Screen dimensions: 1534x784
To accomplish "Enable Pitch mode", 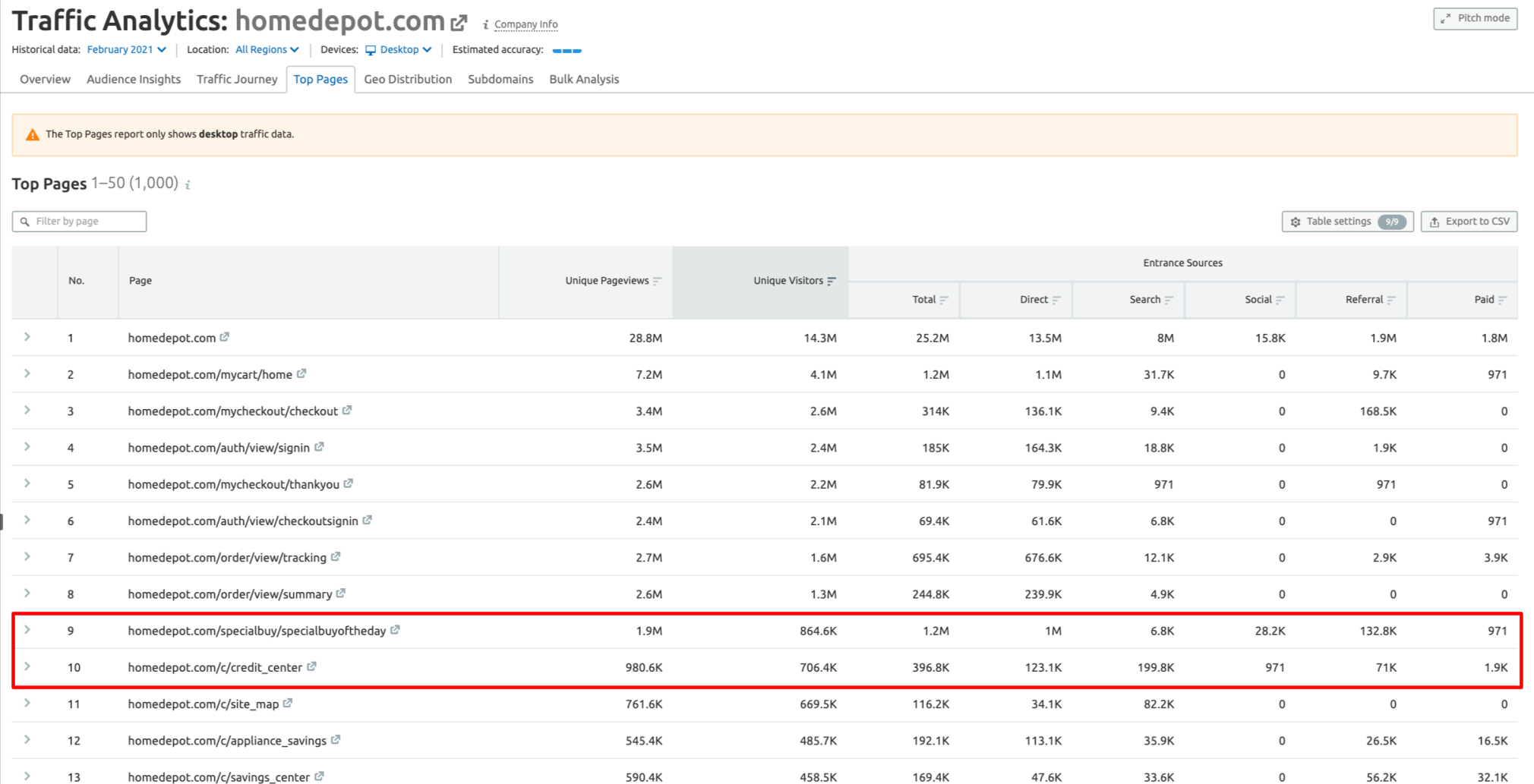I will click(1475, 18).
